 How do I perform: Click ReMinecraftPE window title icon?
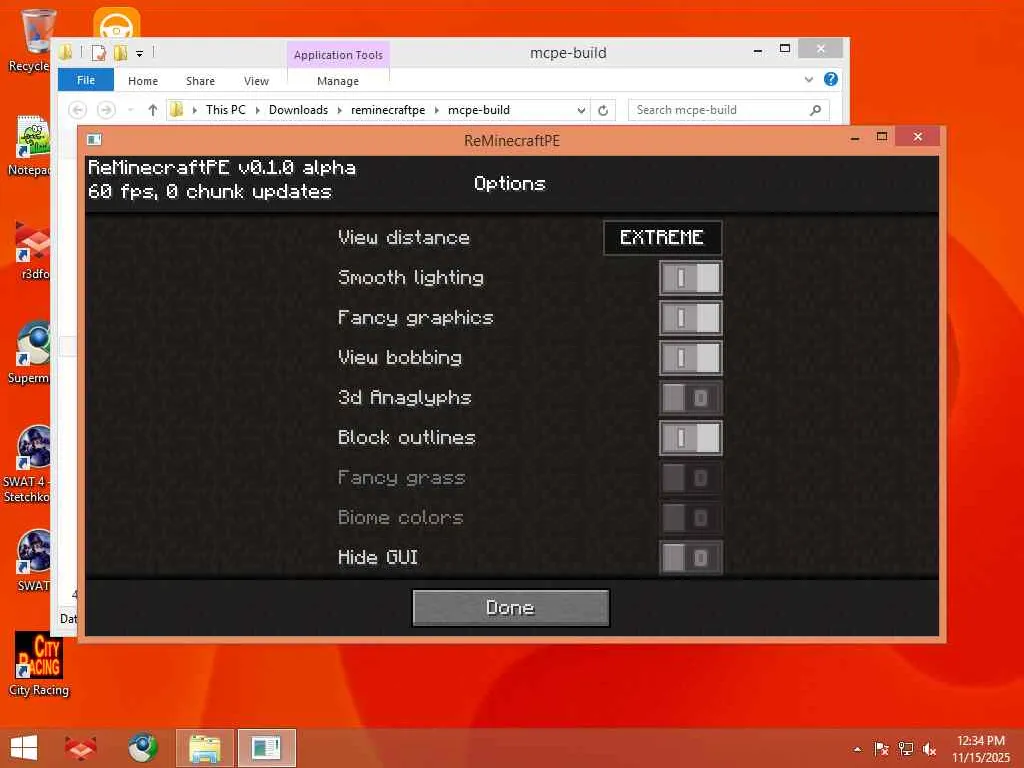(94, 139)
